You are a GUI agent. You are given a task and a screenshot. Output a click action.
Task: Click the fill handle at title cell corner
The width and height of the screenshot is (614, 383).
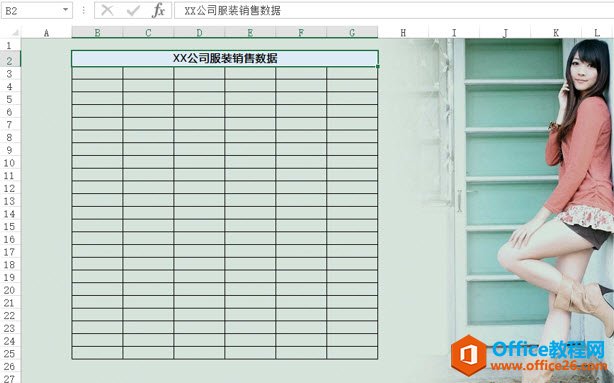coord(378,67)
